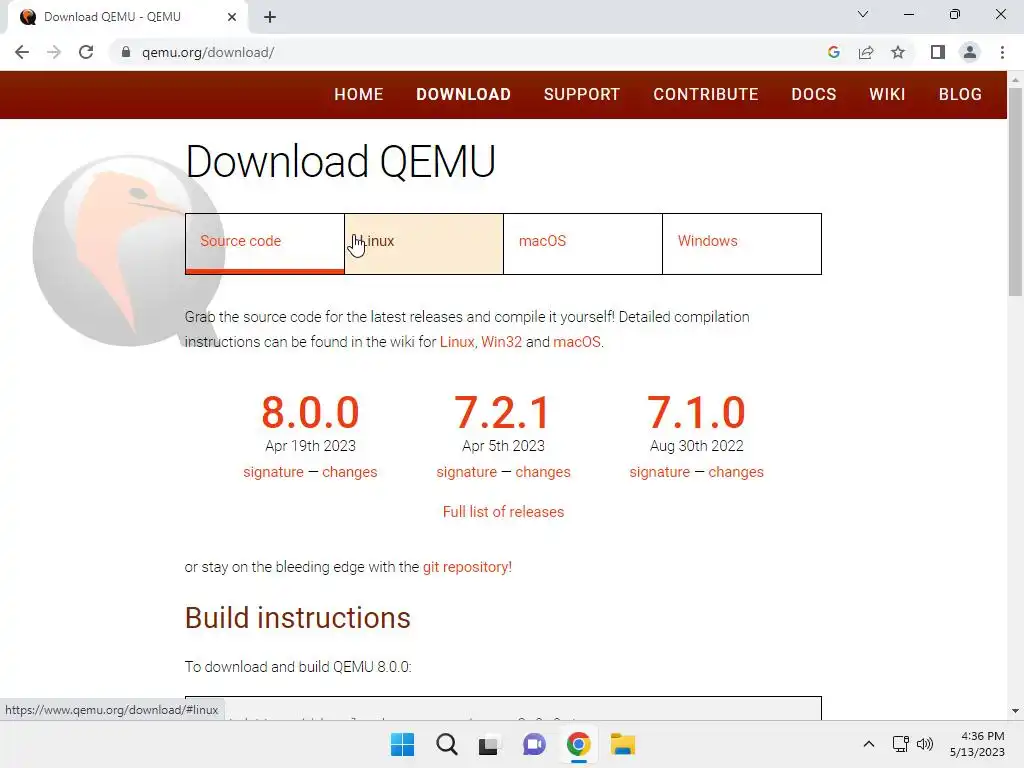Open the taskbar clock and date
This screenshot has width=1024, height=768.
click(977, 744)
